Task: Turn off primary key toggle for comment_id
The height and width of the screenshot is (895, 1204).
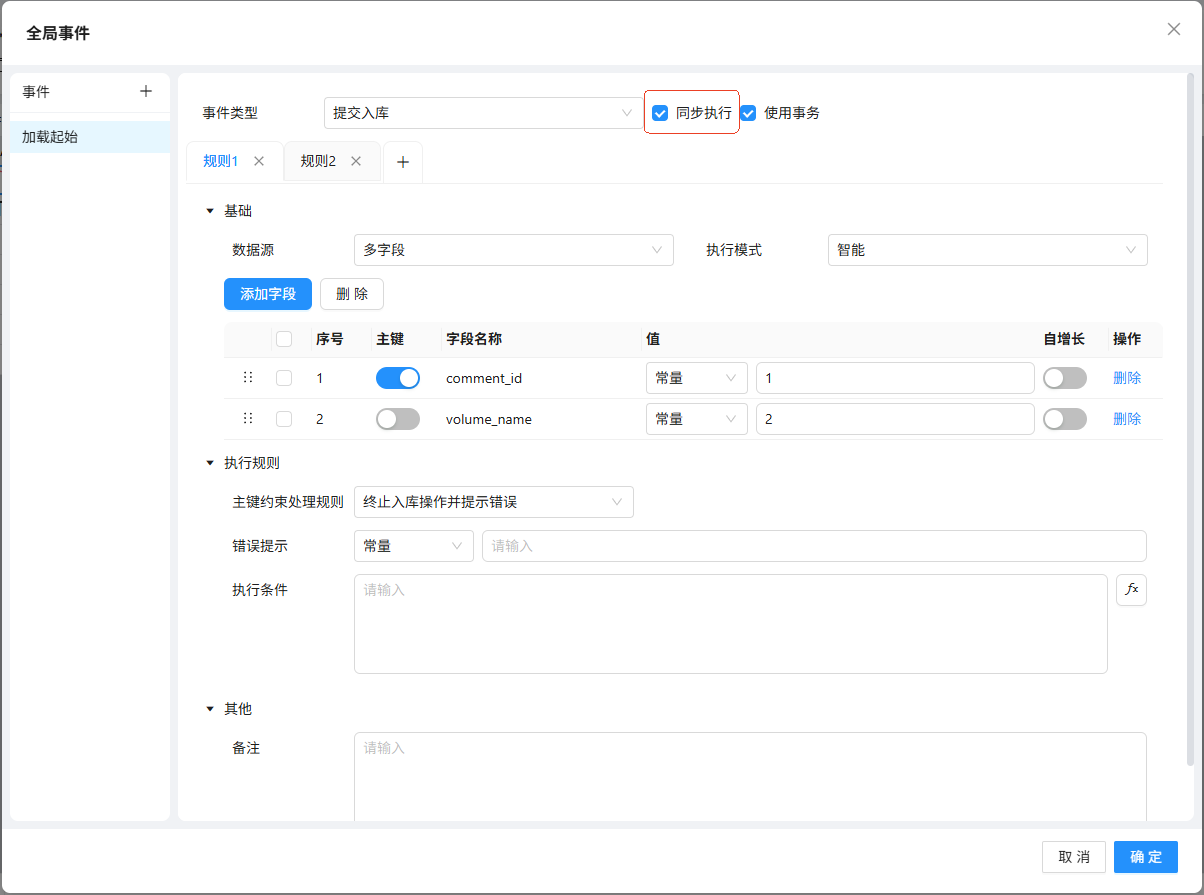Action: pos(397,378)
